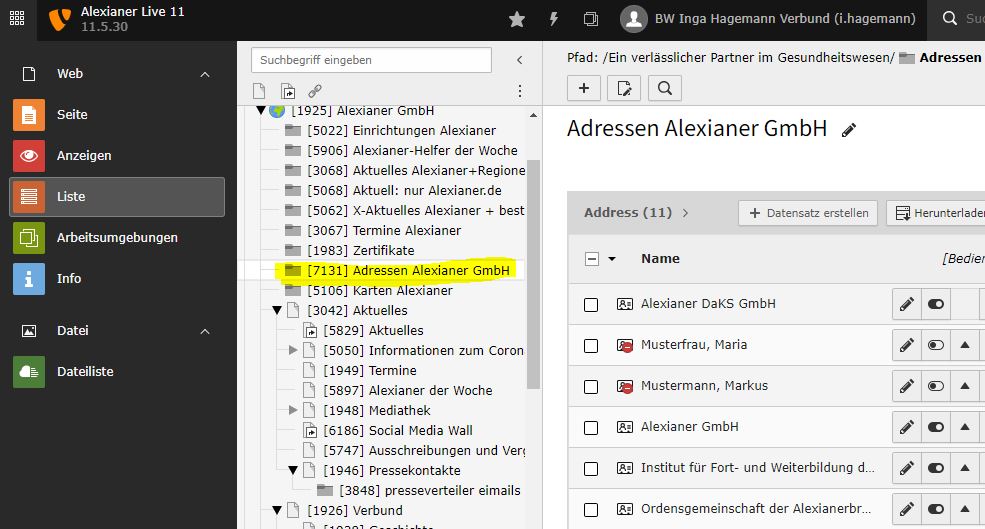
Task: Check the Alexianer DaKS GmbH row checkbox
Action: tap(591, 305)
